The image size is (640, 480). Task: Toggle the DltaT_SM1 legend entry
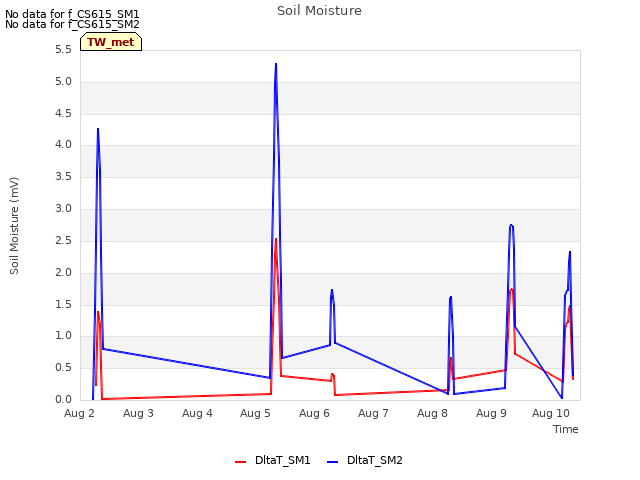tap(273, 460)
